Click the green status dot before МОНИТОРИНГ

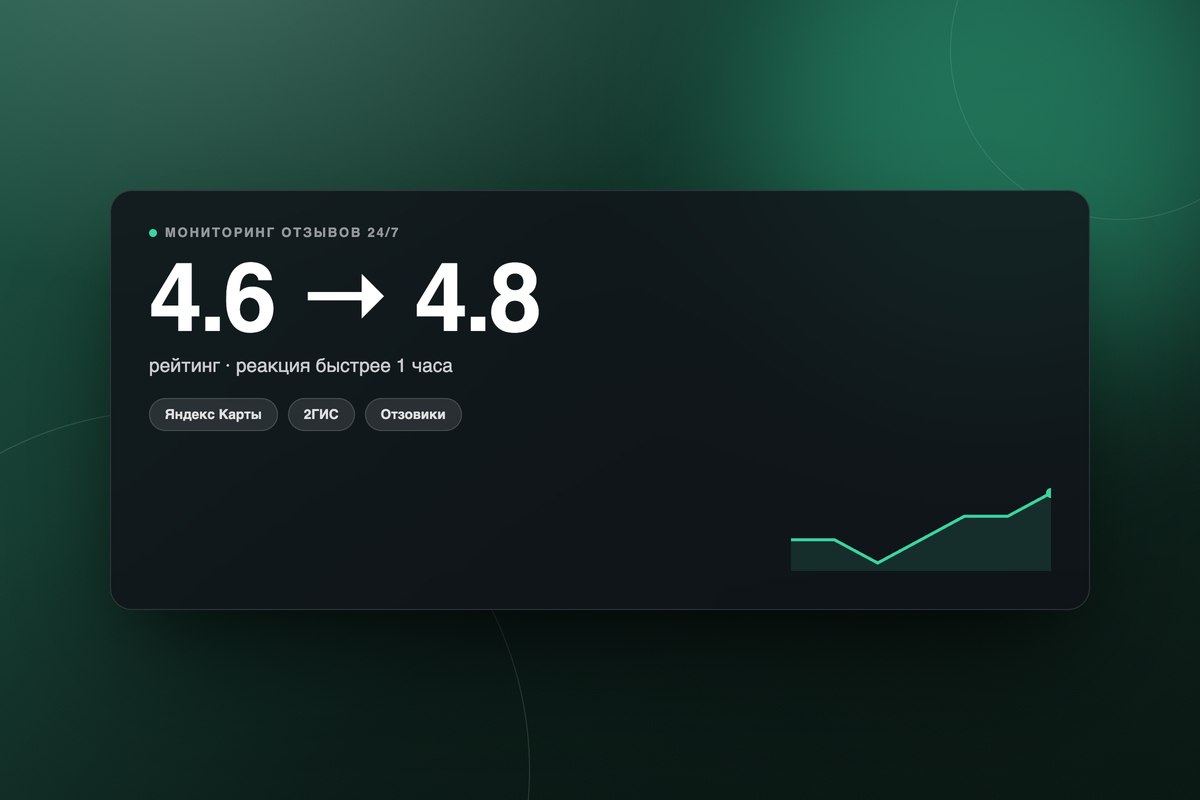click(x=153, y=233)
